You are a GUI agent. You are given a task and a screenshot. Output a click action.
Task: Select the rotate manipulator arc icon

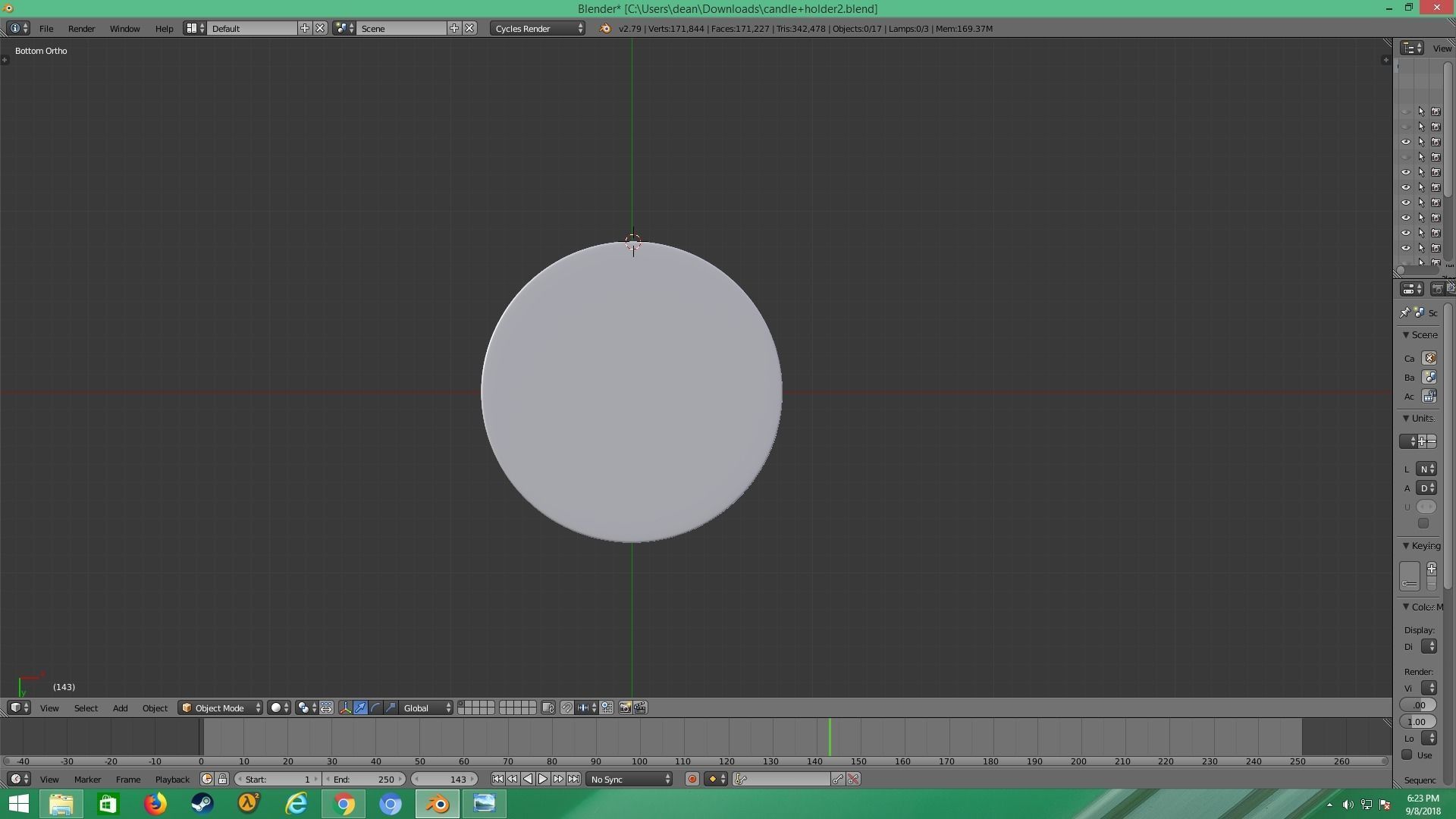point(376,708)
